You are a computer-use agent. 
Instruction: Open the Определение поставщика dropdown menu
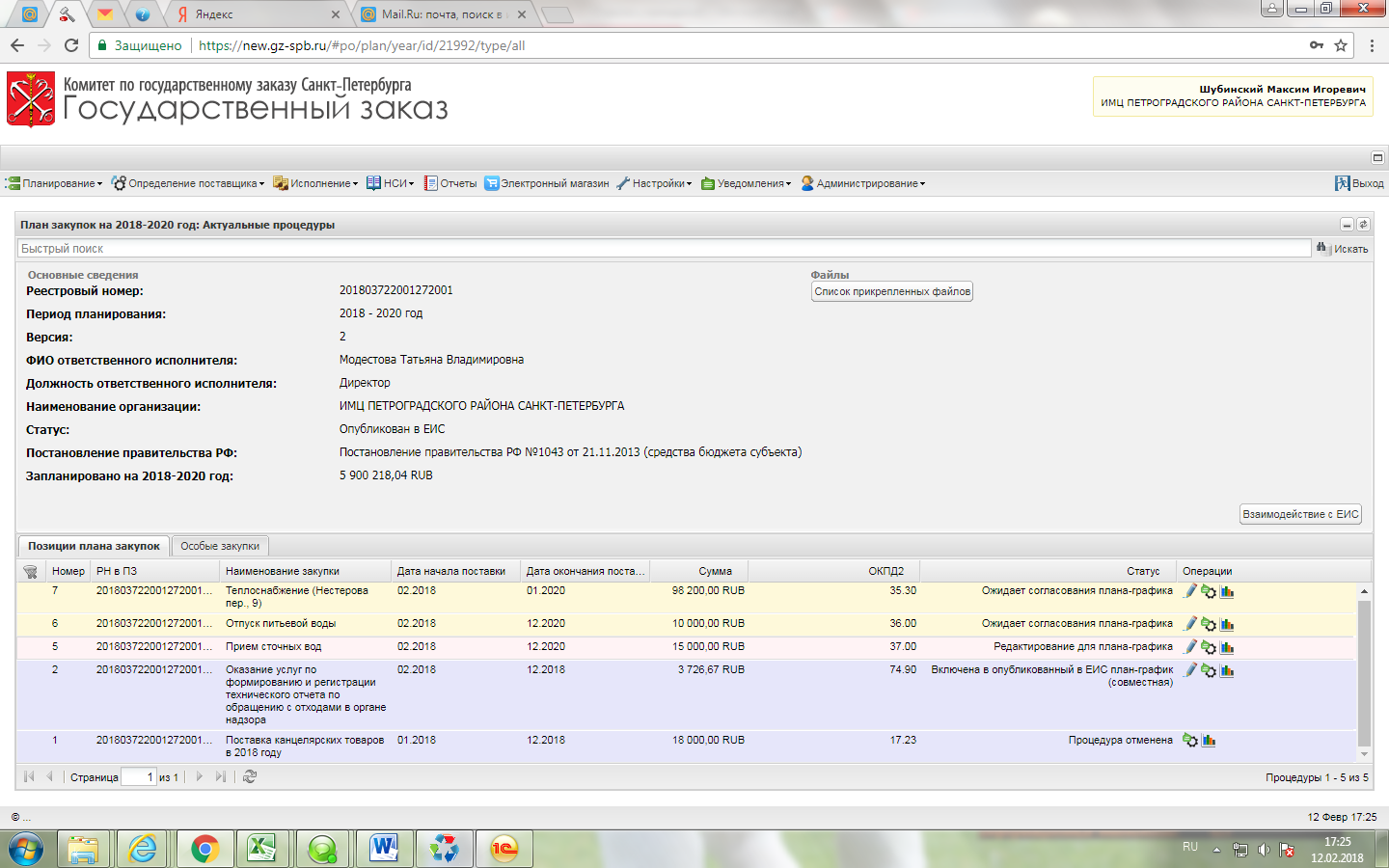pyautogui.click(x=188, y=183)
